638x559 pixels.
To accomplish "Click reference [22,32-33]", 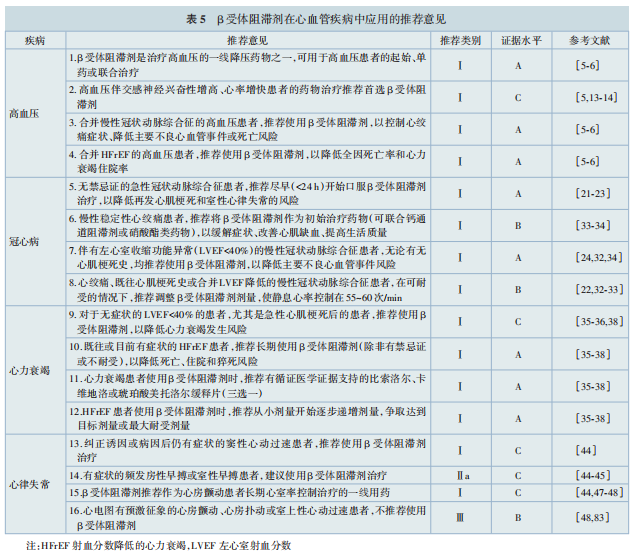I will [x=599, y=290].
